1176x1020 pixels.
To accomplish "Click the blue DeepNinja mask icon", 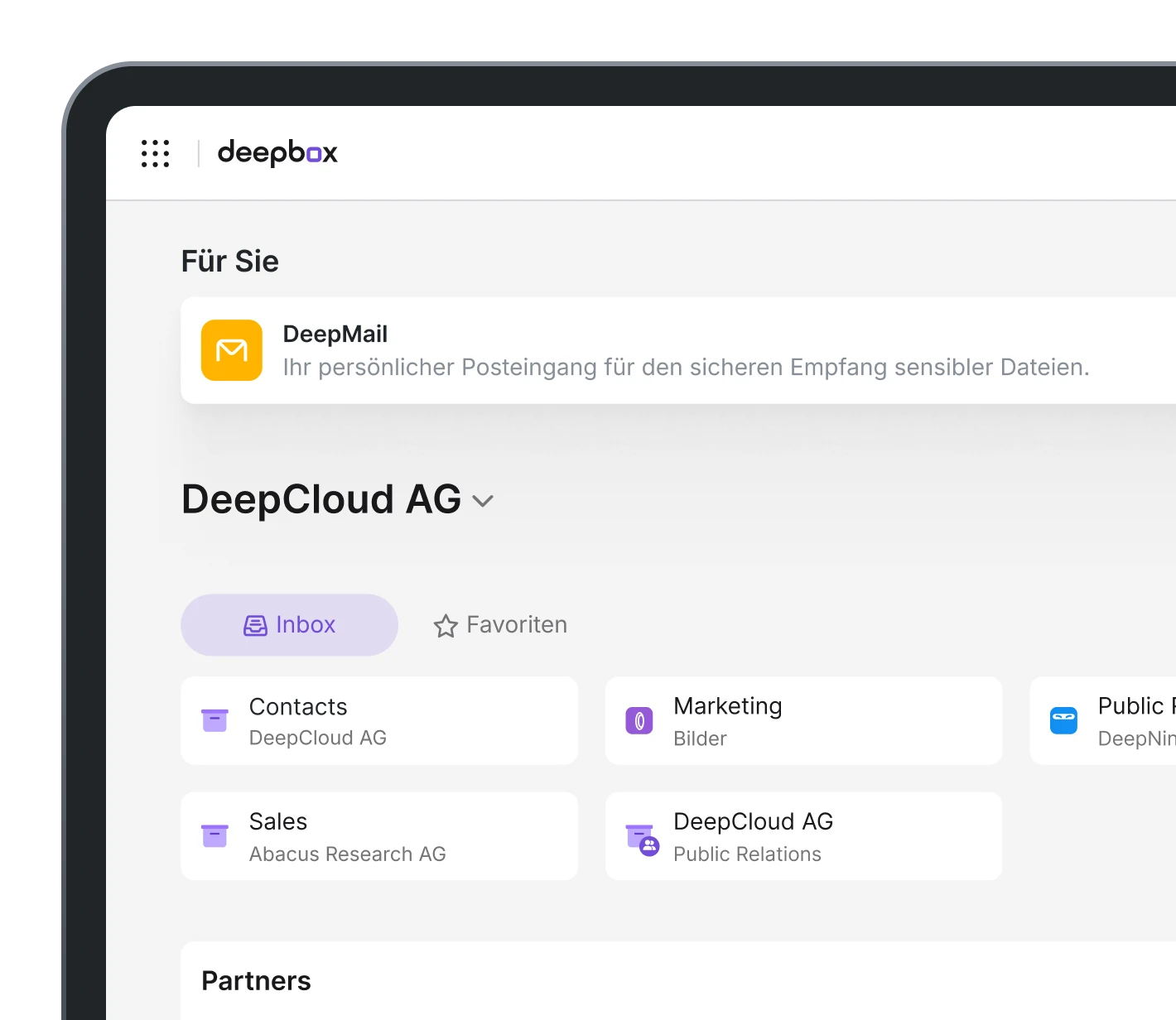I will pyautogui.click(x=1063, y=720).
